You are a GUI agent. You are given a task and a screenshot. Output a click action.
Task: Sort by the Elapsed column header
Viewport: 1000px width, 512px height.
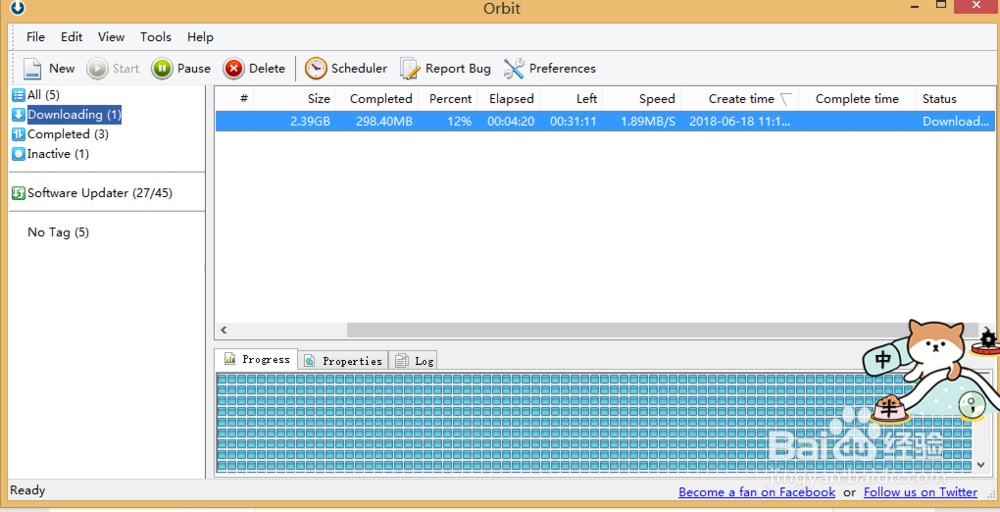click(509, 99)
